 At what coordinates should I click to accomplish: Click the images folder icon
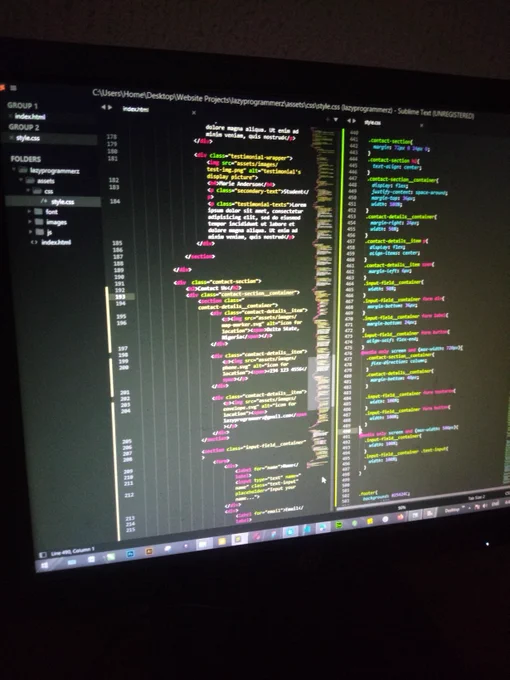click(x=39, y=222)
